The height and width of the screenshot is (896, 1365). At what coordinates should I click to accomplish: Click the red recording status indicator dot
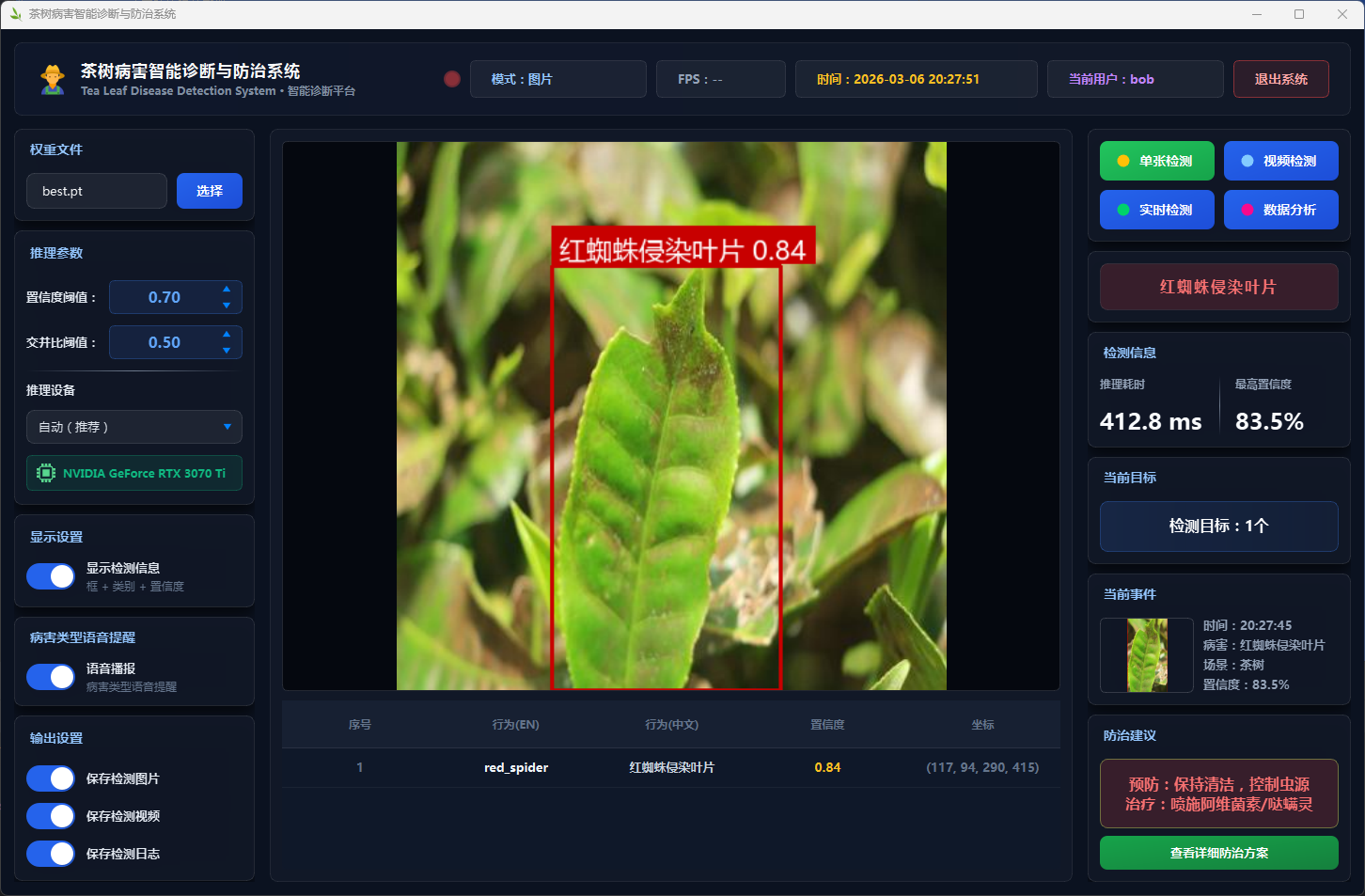point(452,79)
